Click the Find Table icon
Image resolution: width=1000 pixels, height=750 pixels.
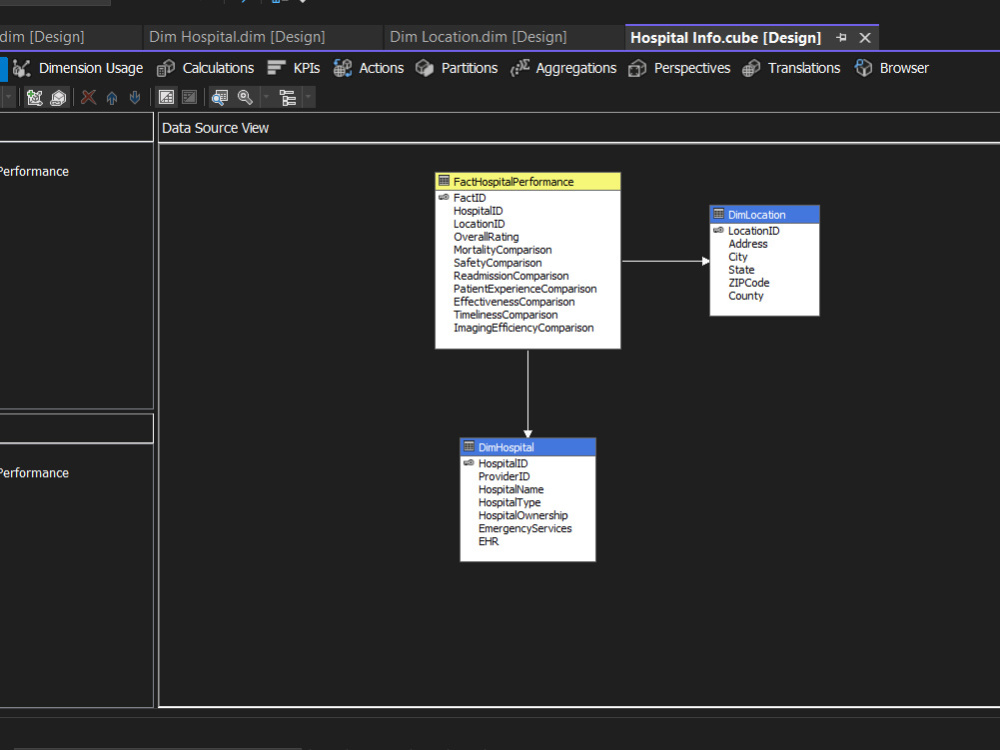(x=220, y=98)
